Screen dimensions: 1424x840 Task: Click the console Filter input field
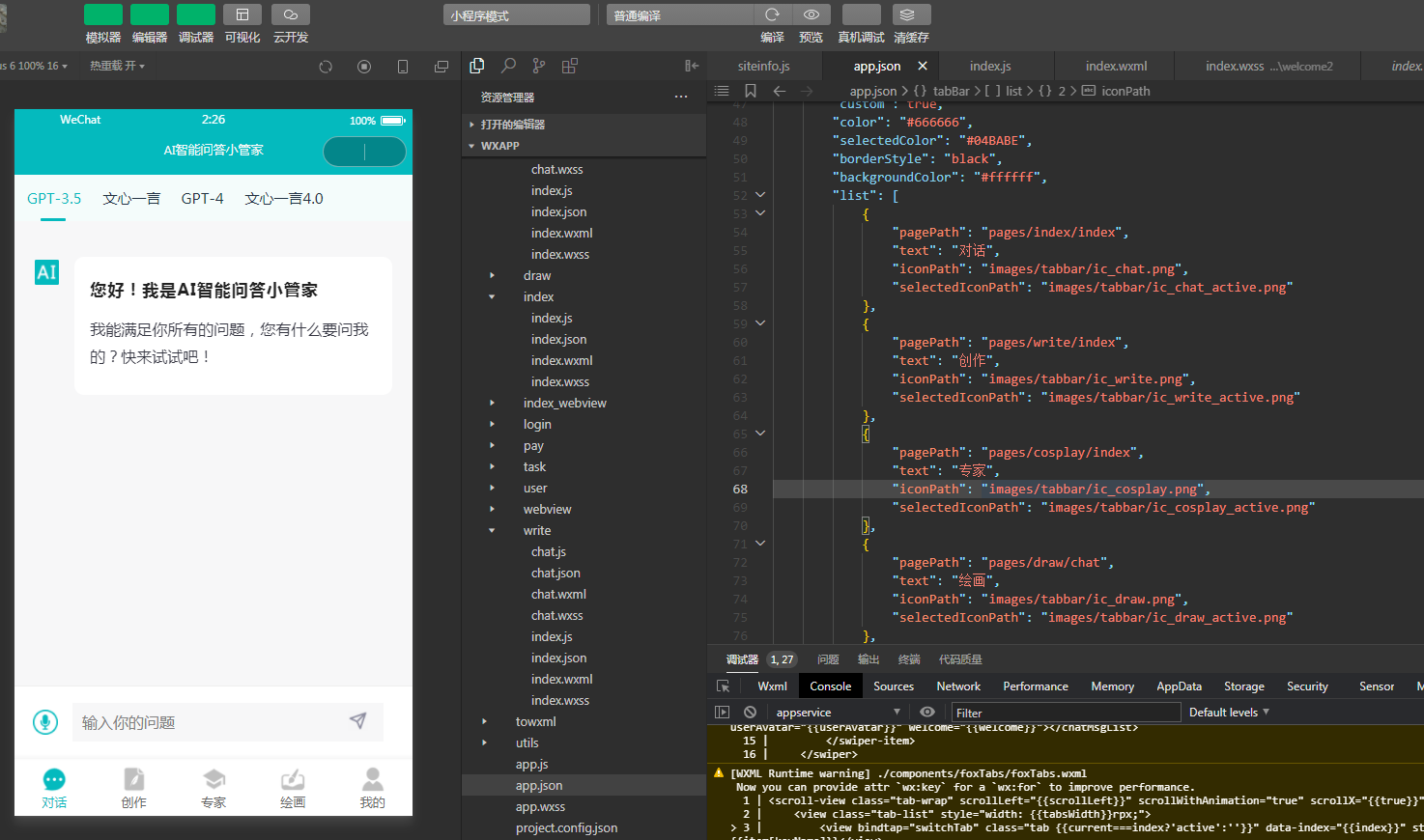(x=1066, y=713)
